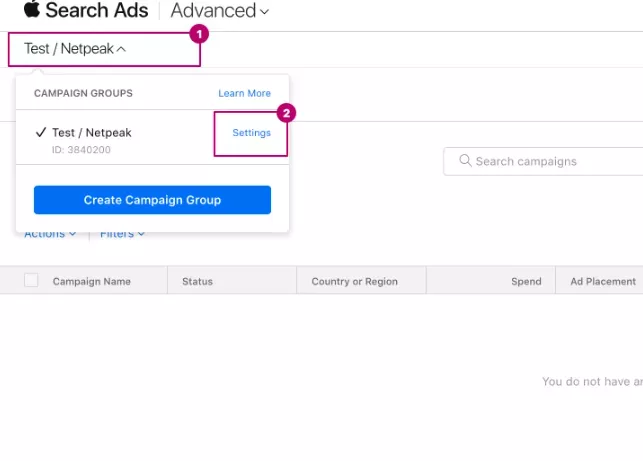This screenshot has width=643, height=461.
Task: Sort by Country or Region column
Action: (x=355, y=281)
